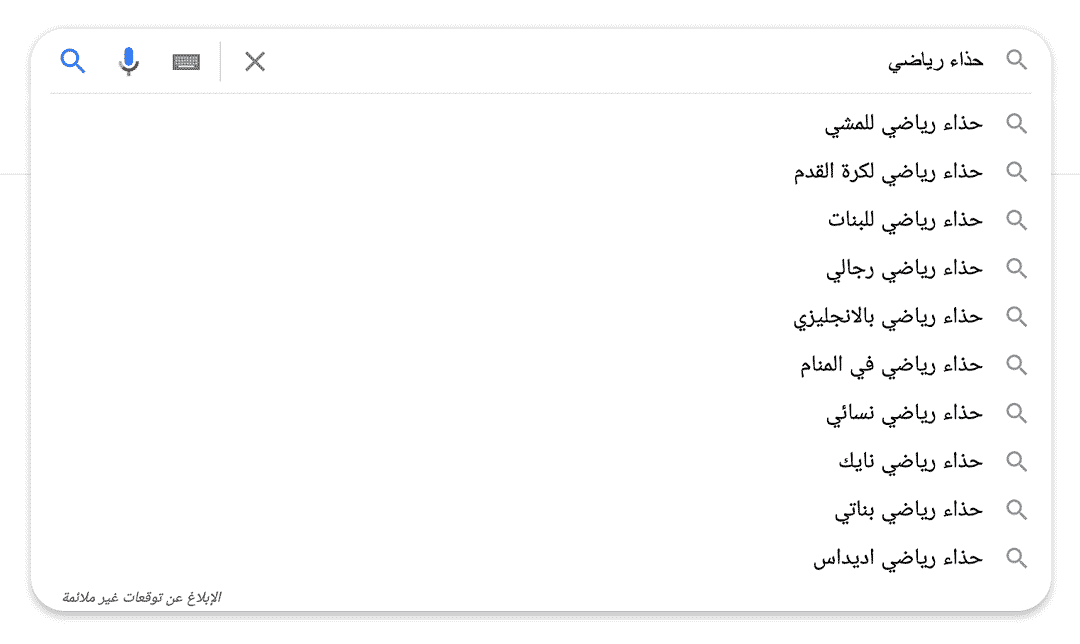Click the magnifier icon next to "حذاء رياضي للبنات"
Image resolution: width=1080 pixels, height=644 pixels.
[x=1017, y=220]
